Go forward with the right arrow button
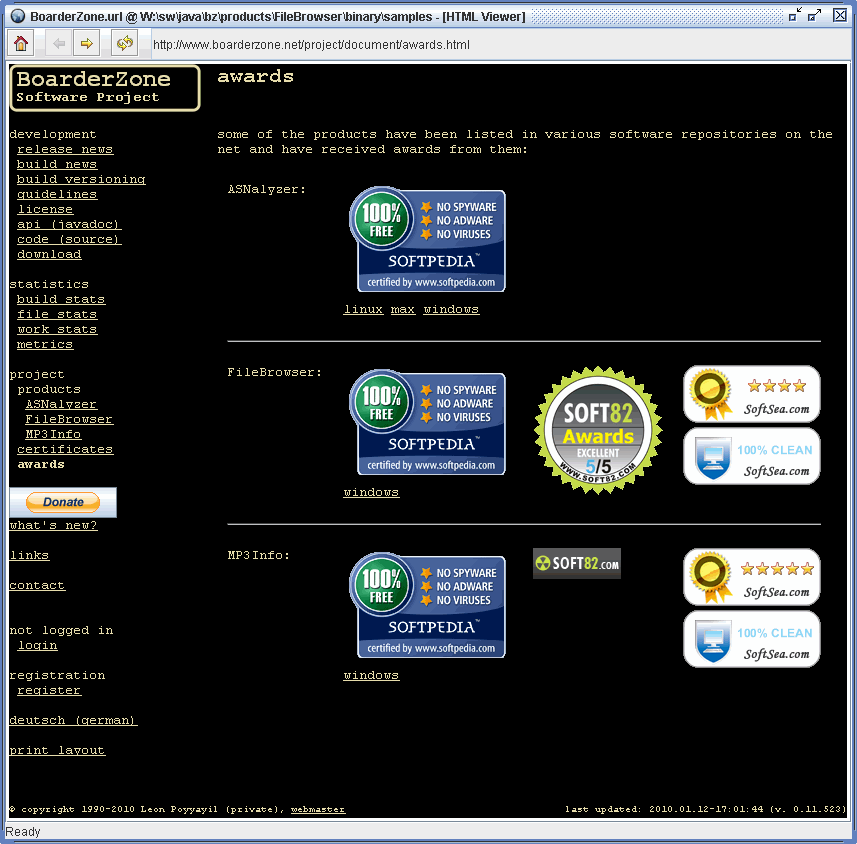The width and height of the screenshot is (857, 844). click(x=86, y=43)
